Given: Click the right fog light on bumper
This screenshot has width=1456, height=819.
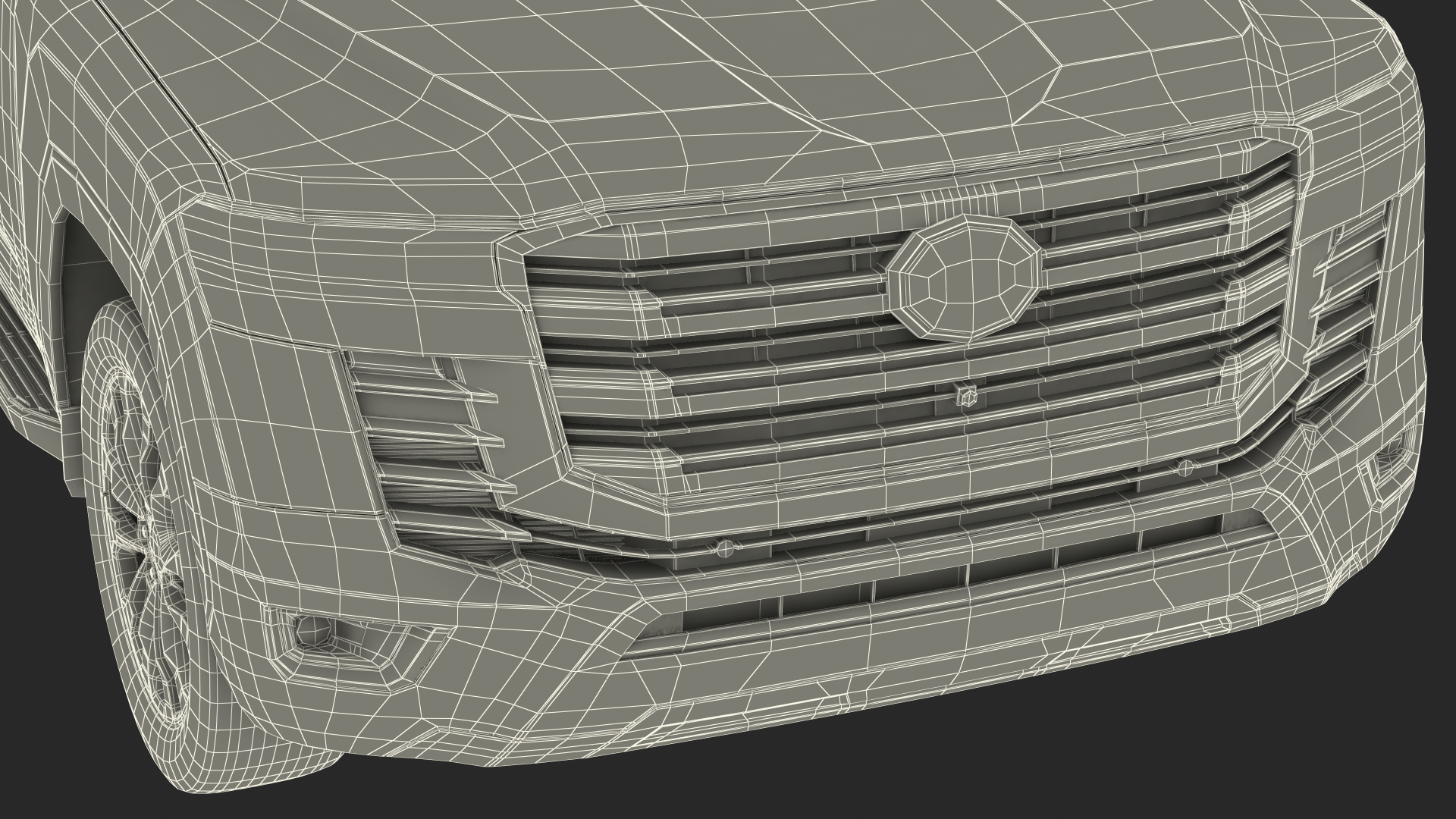Looking at the screenshot, I should coord(1389,462).
